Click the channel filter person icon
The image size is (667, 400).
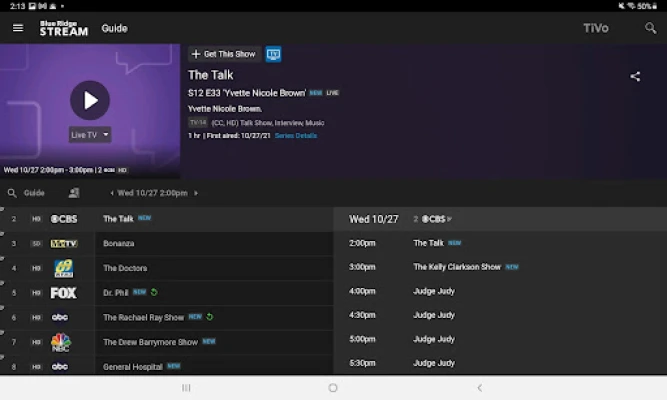[x=74, y=193]
